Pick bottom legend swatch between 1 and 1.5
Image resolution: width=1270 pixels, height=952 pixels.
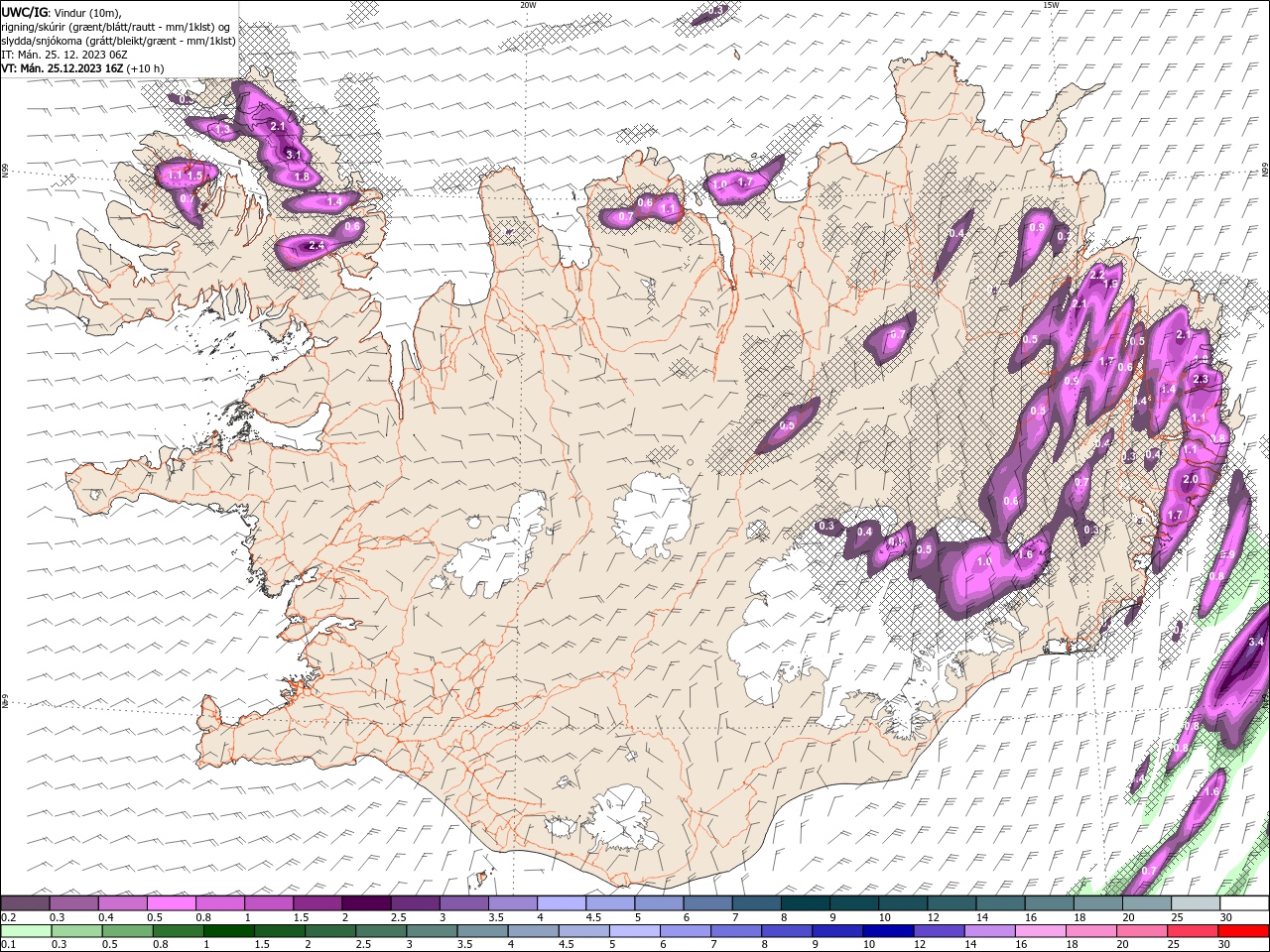coord(229,931)
